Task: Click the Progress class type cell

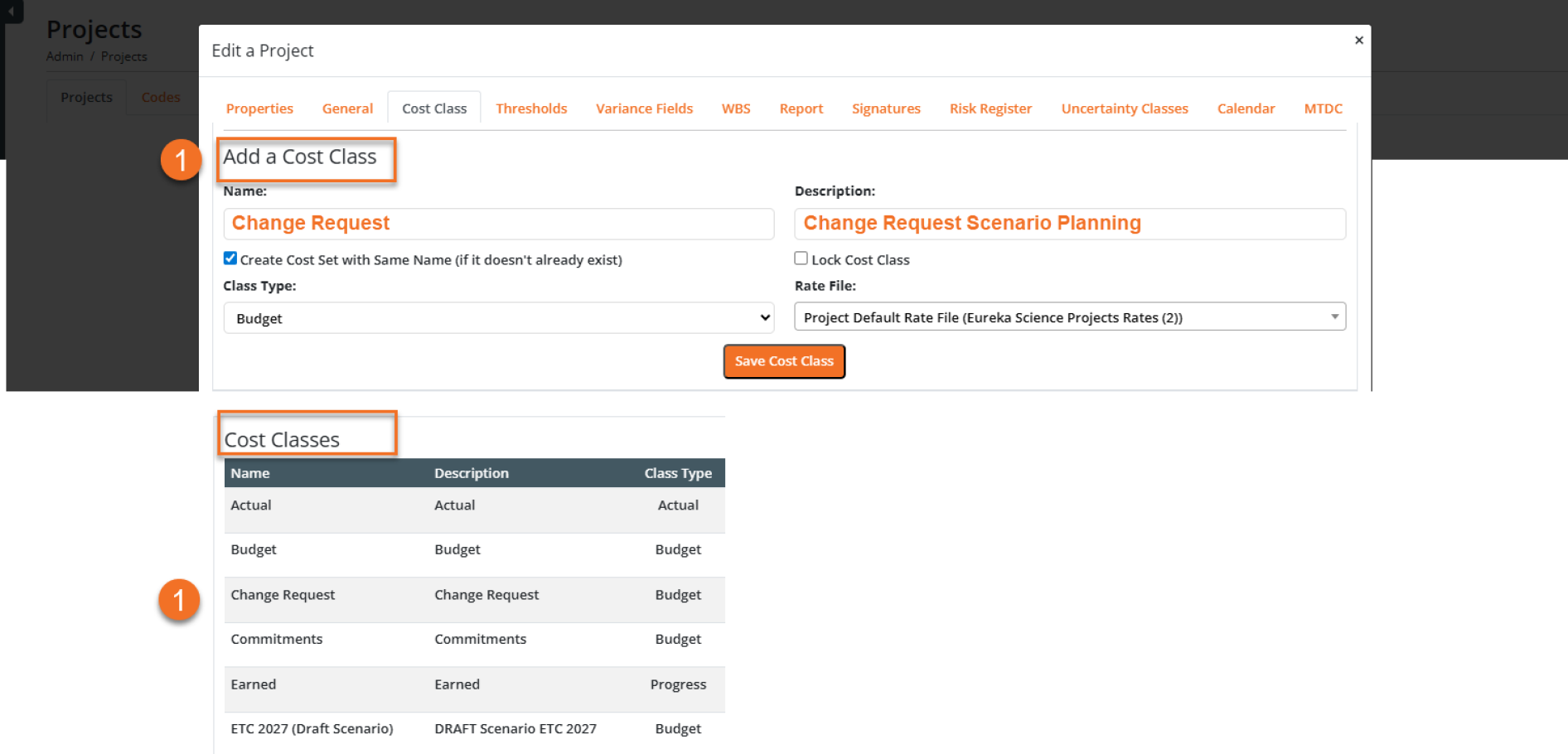Action: click(x=678, y=684)
